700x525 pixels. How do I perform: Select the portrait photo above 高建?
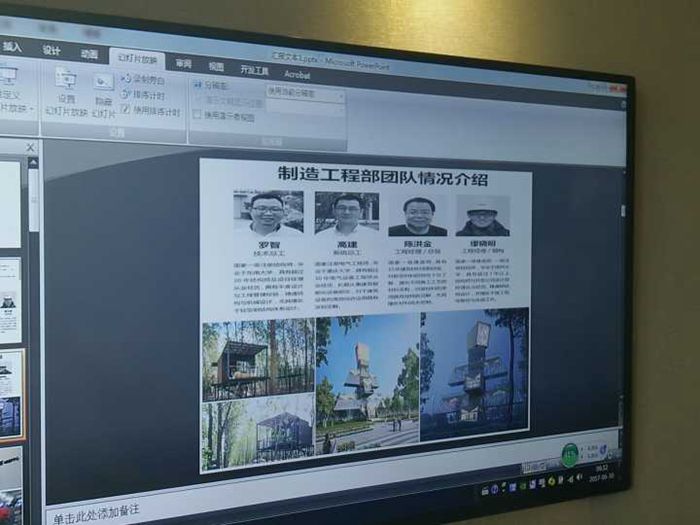click(x=347, y=213)
